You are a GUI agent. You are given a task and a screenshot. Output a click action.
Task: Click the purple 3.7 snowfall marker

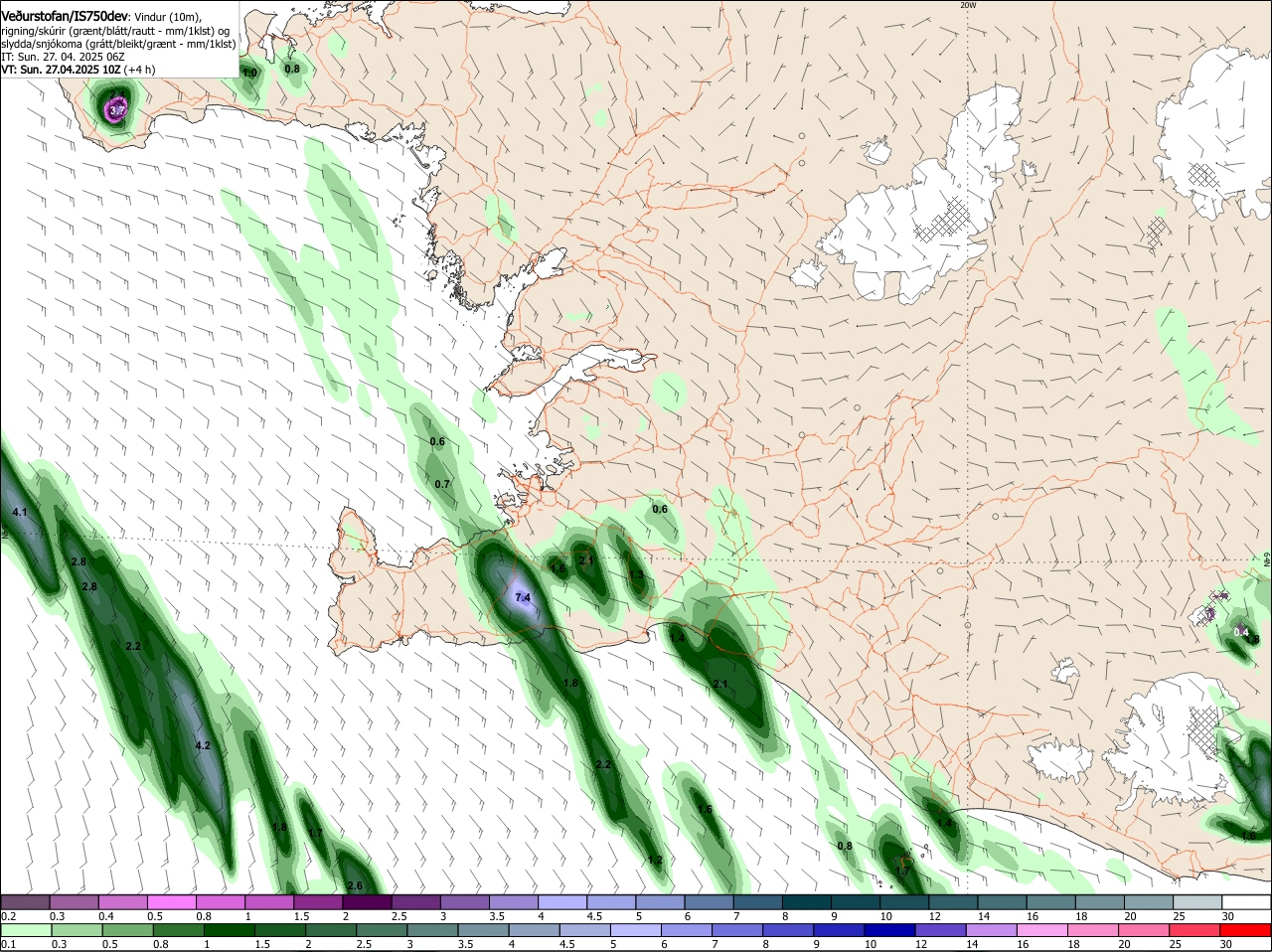(117, 109)
